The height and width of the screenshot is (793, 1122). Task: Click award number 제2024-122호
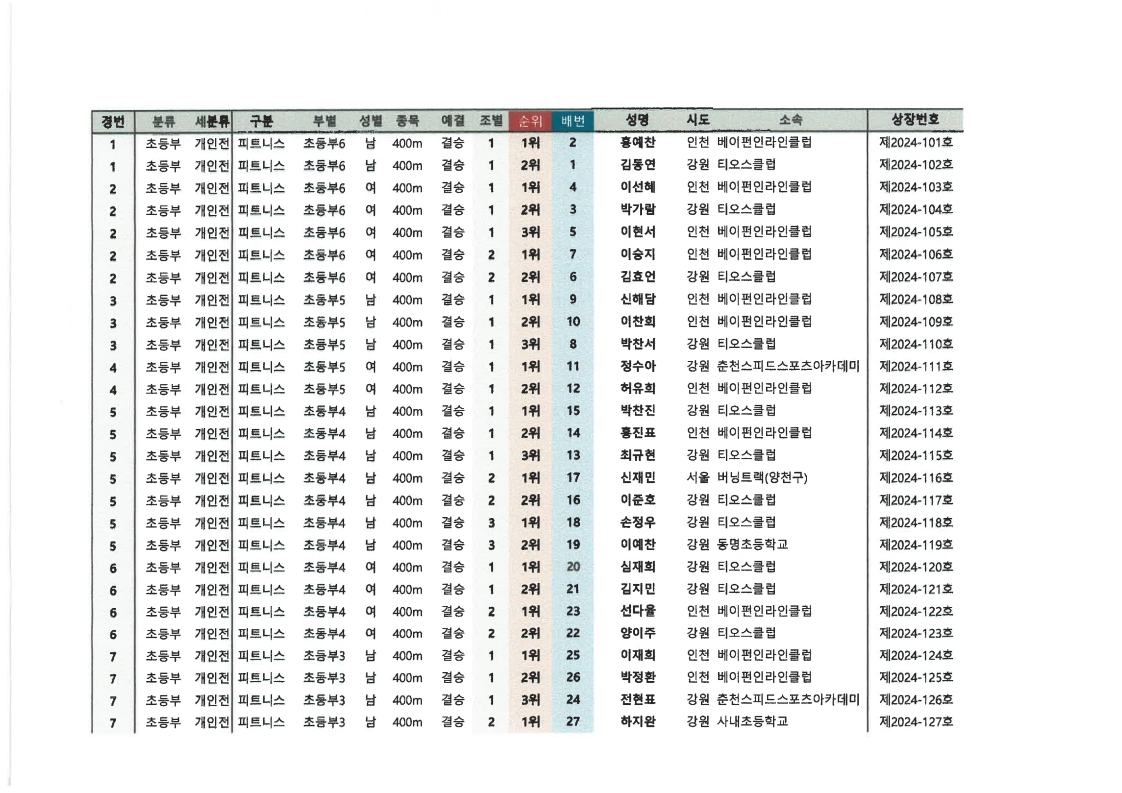tap(916, 610)
